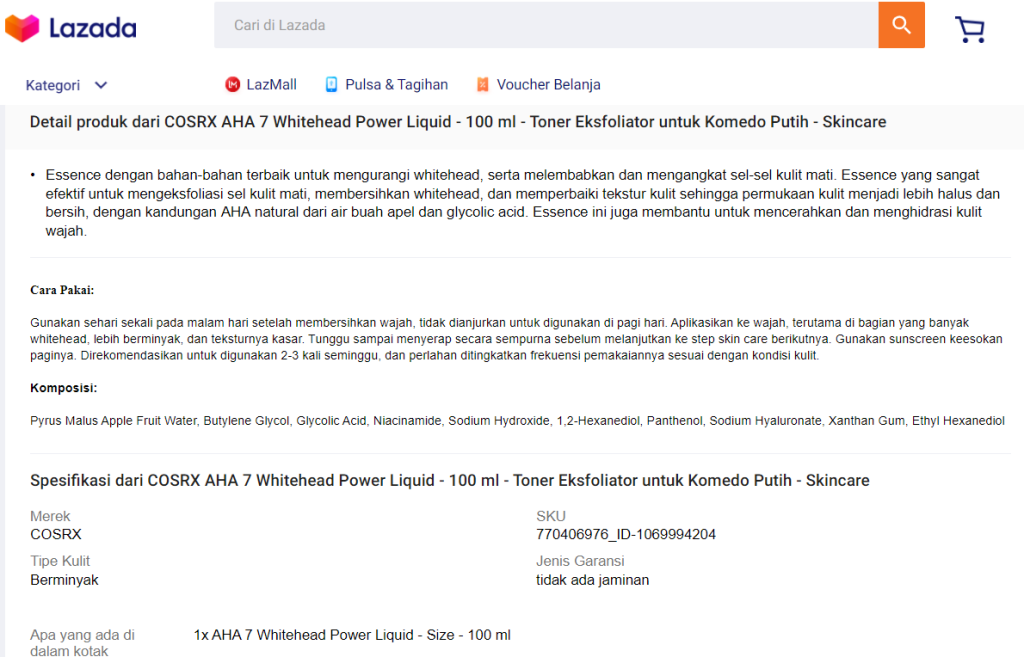Viewport: 1024px width, 657px height.
Task: Expand the Kategori dropdown chevron
Action: coord(101,85)
